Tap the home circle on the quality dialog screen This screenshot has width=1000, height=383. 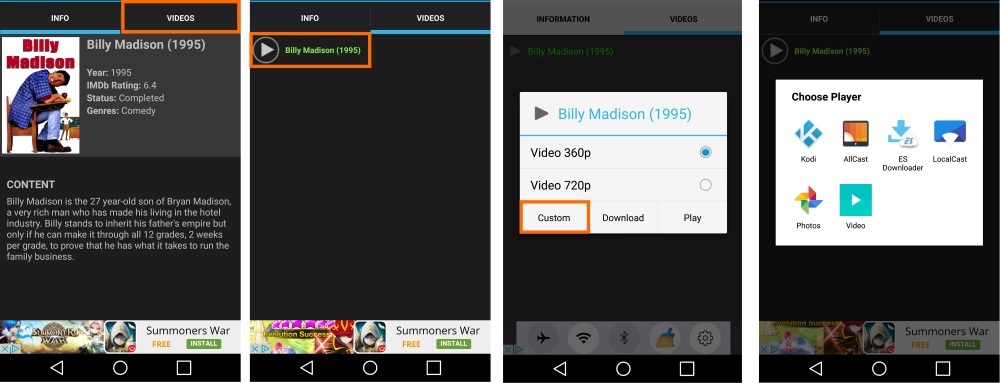point(623,368)
